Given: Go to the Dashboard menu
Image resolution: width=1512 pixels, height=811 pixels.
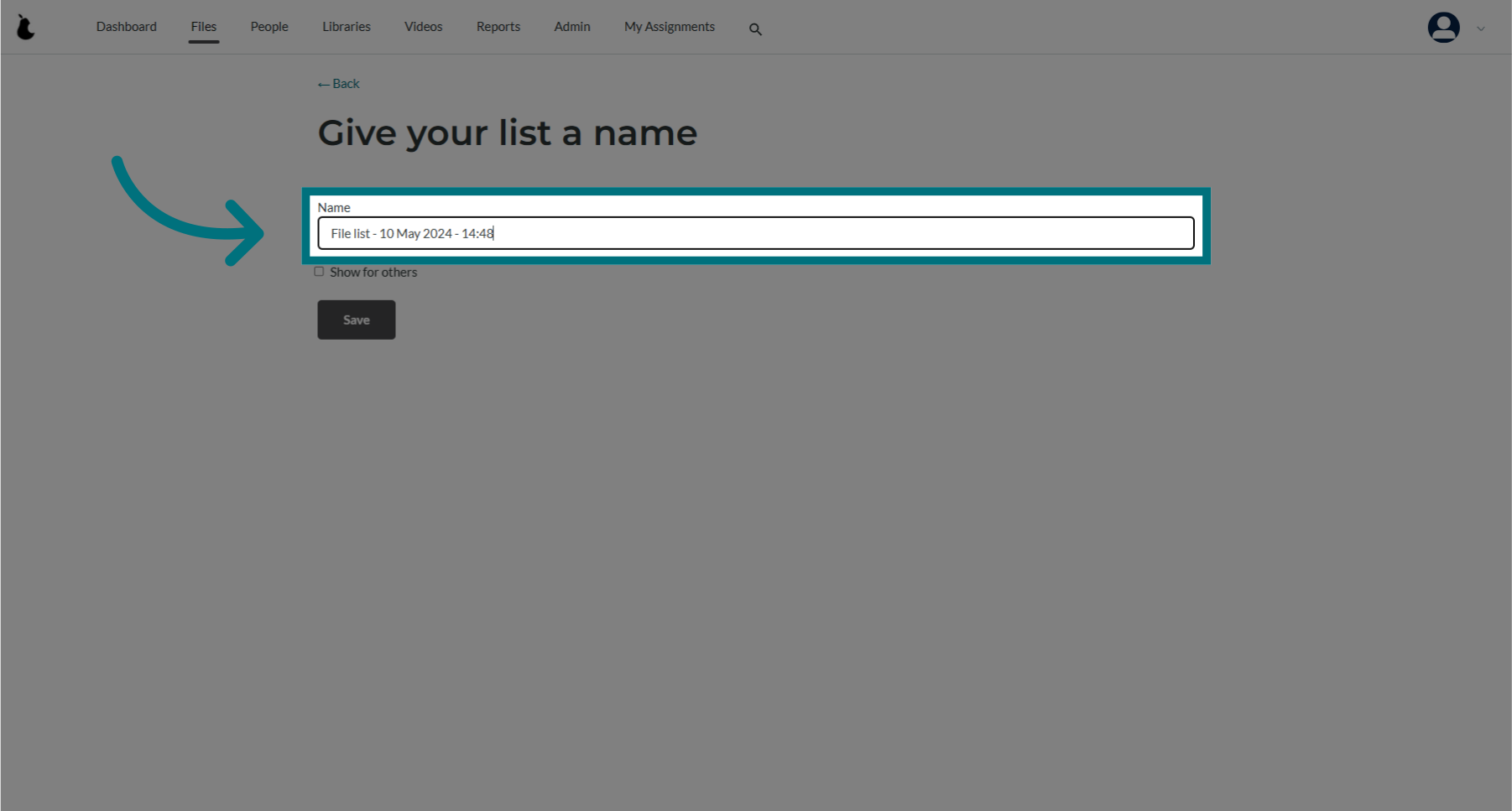Looking at the screenshot, I should (x=127, y=27).
